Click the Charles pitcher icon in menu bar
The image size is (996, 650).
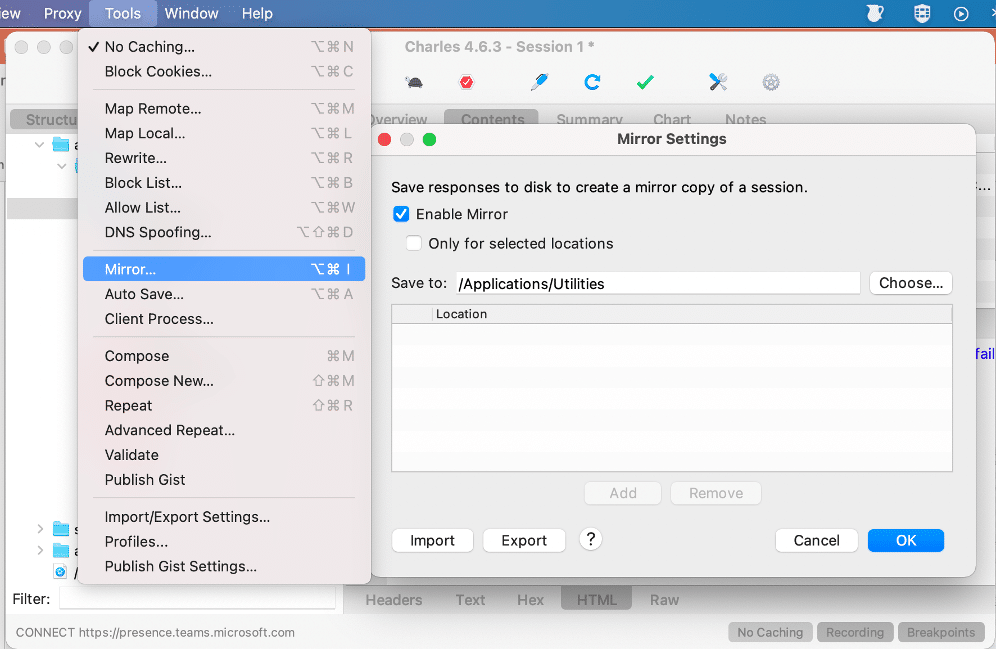pyautogui.click(x=875, y=13)
